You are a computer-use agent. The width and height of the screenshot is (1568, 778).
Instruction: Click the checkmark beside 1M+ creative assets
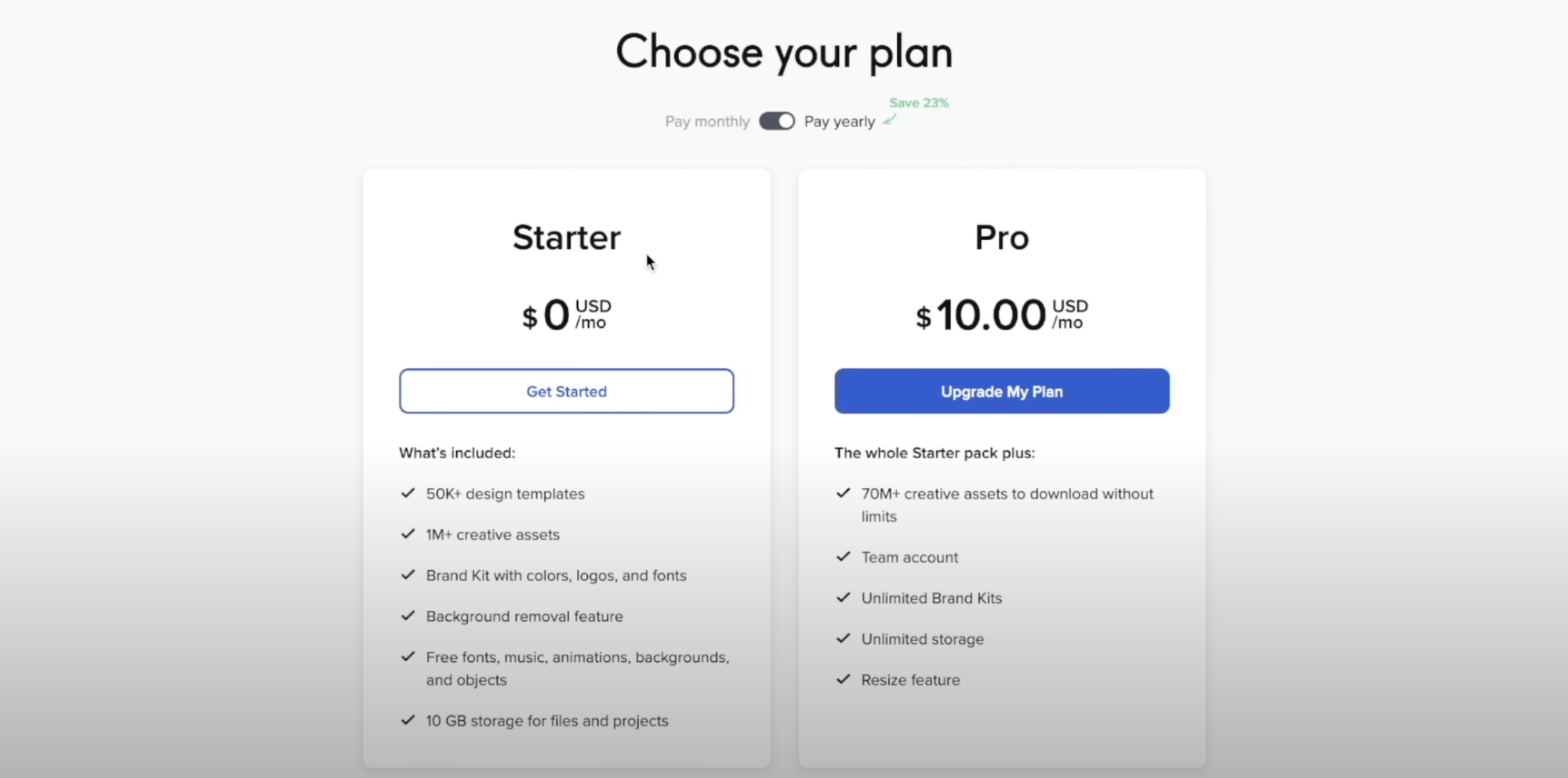pos(408,534)
